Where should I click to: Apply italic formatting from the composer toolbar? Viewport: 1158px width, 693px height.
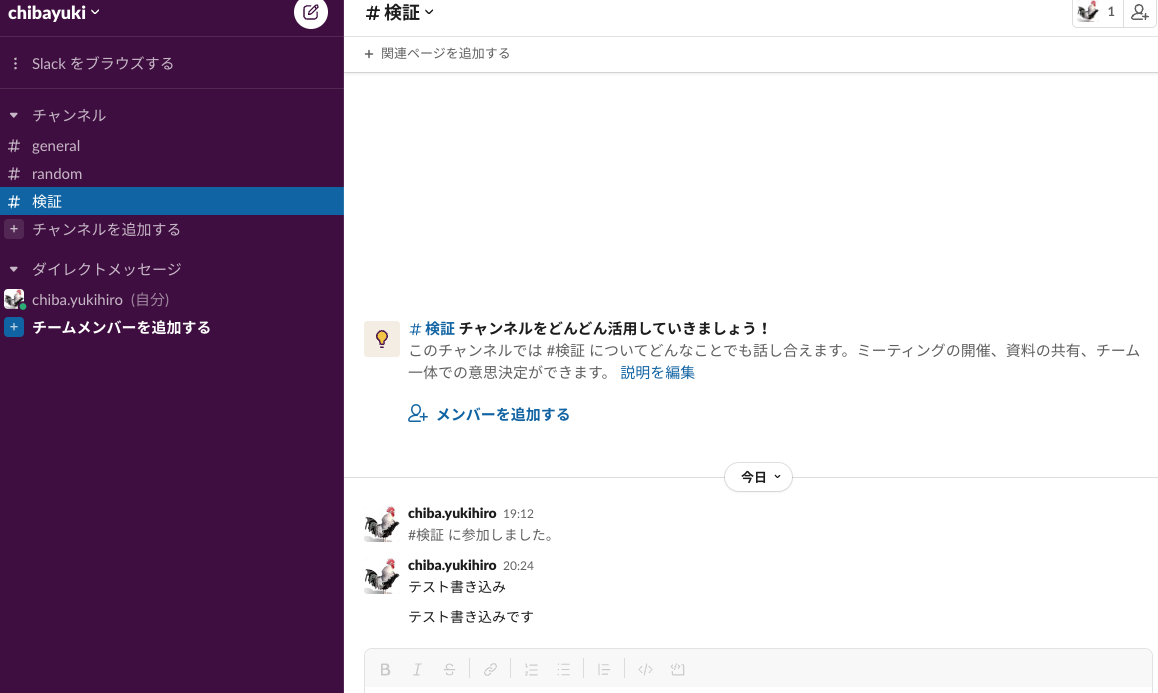(417, 669)
